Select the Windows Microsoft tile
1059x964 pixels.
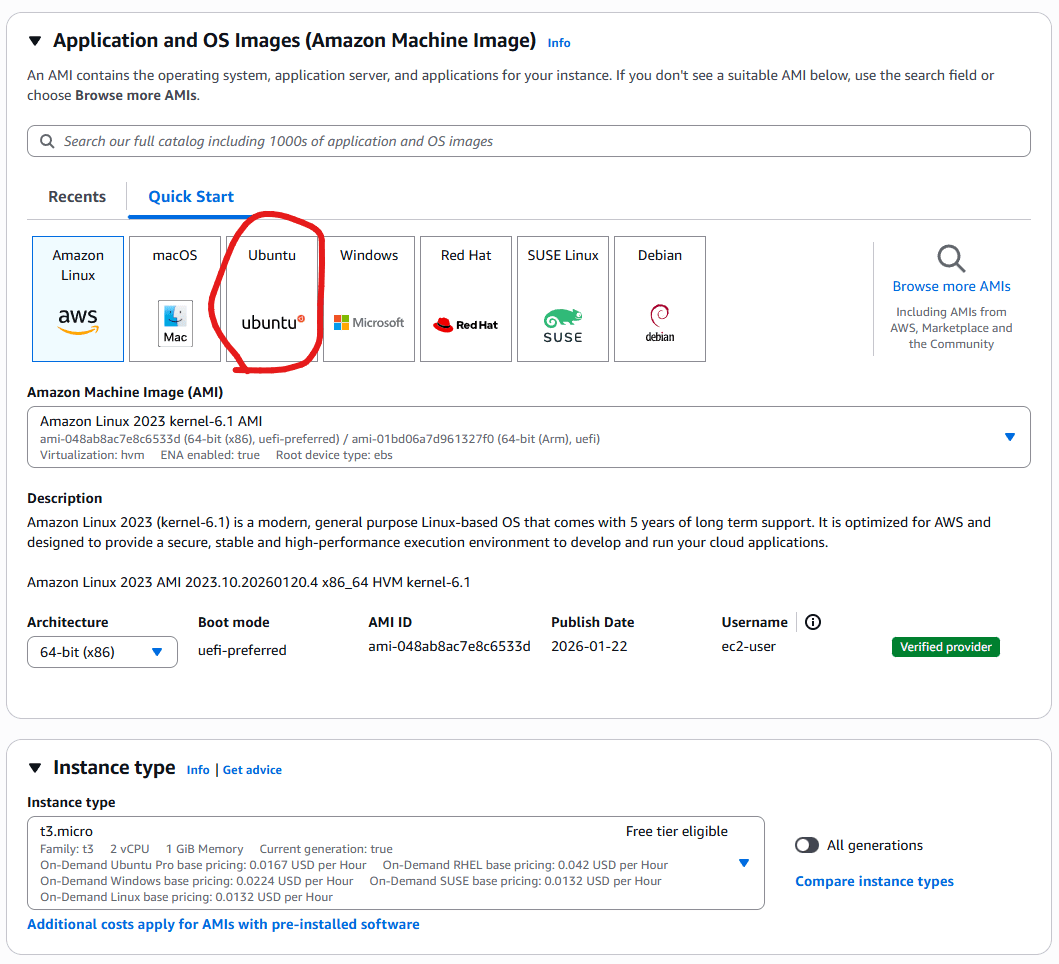pos(369,299)
